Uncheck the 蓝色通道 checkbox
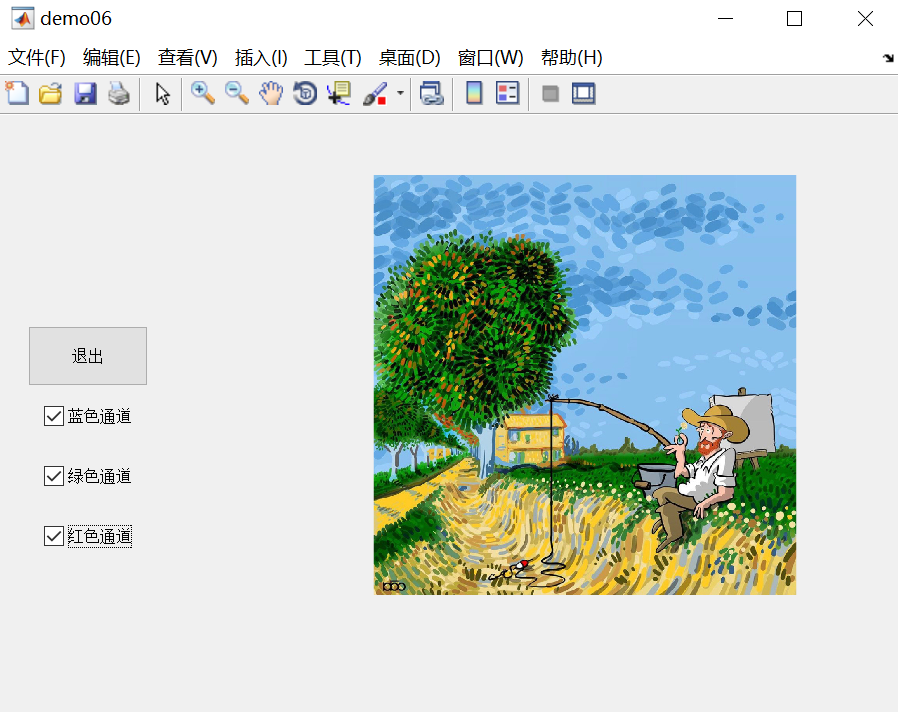 click(x=53, y=416)
